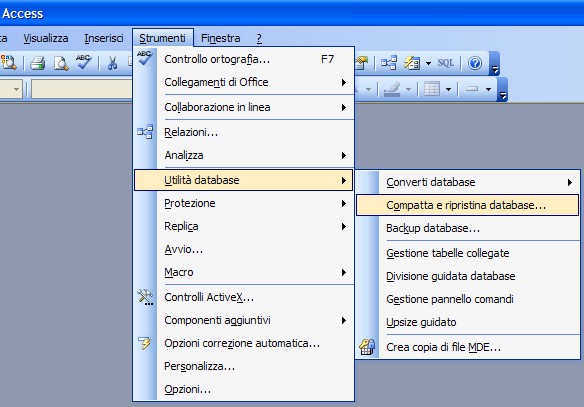Click the Print icon in the toolbar
Viewport: 584px width, 407px height.
(38, 63)
